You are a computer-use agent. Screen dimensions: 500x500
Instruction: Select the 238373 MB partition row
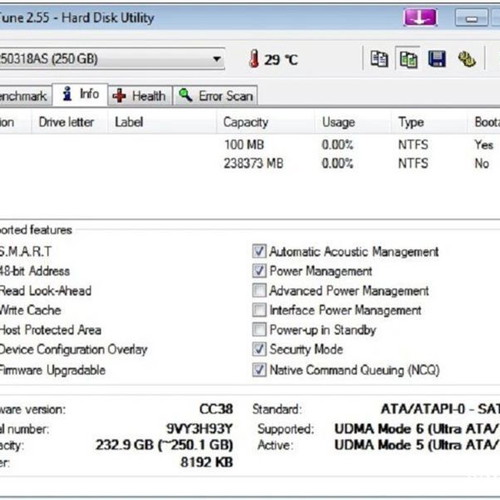(x=250, y=163)
